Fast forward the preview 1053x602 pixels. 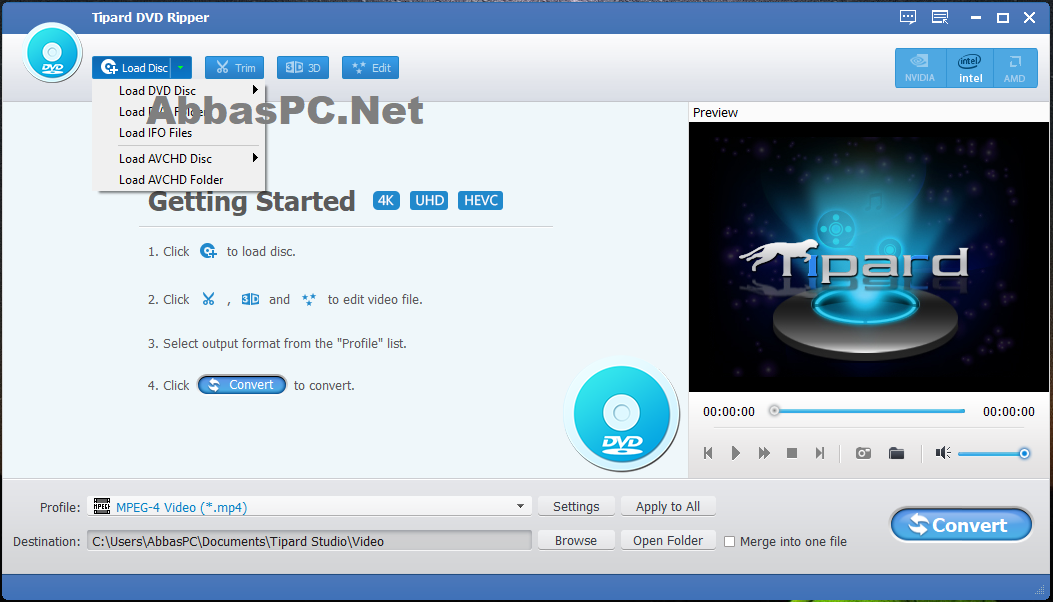click(764, 454)
